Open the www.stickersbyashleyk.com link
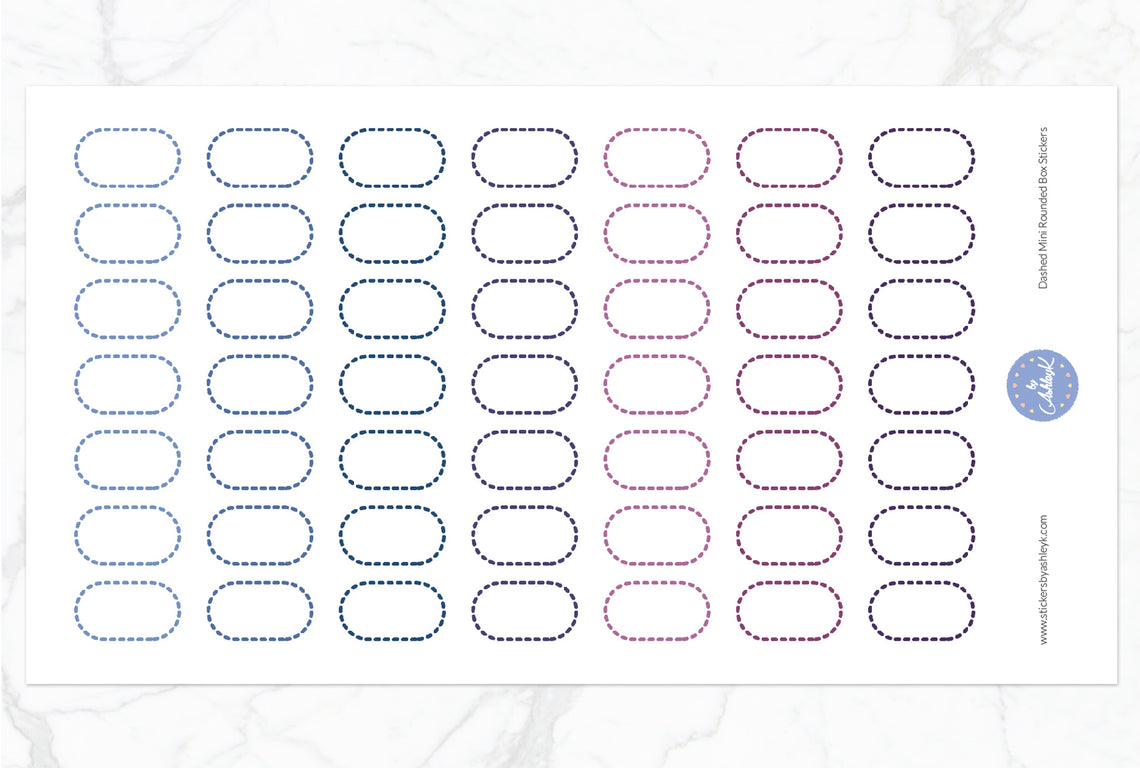1140x768 pixels. [1044, 579]
